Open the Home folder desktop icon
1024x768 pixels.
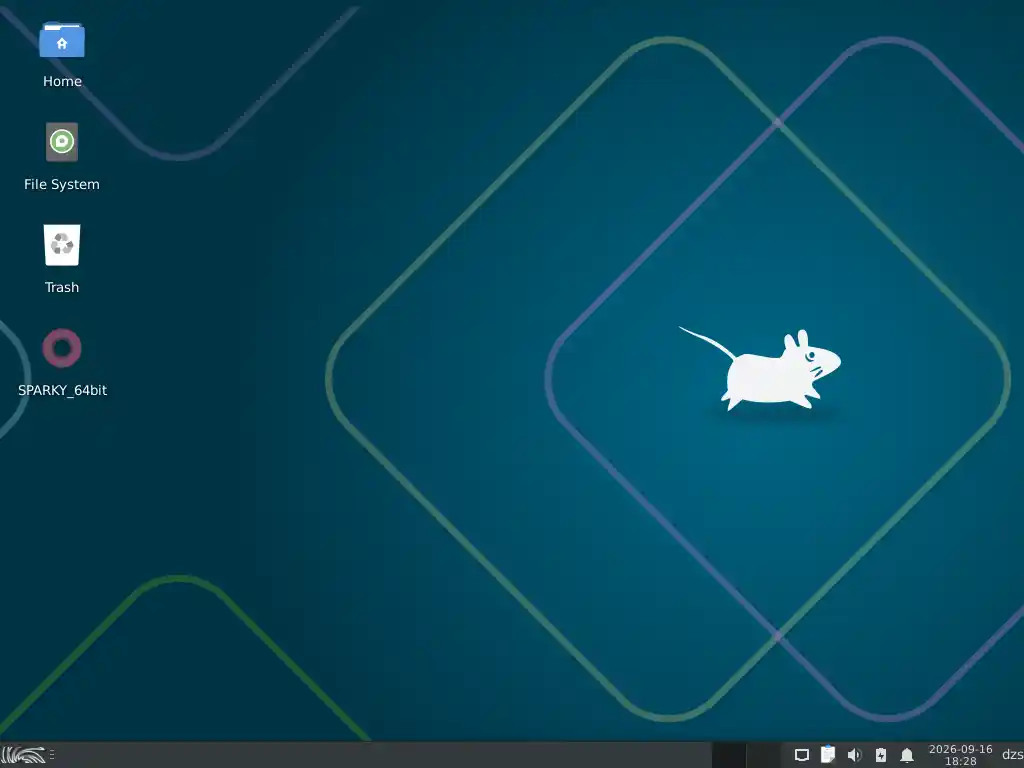click(x=62, y=40)
